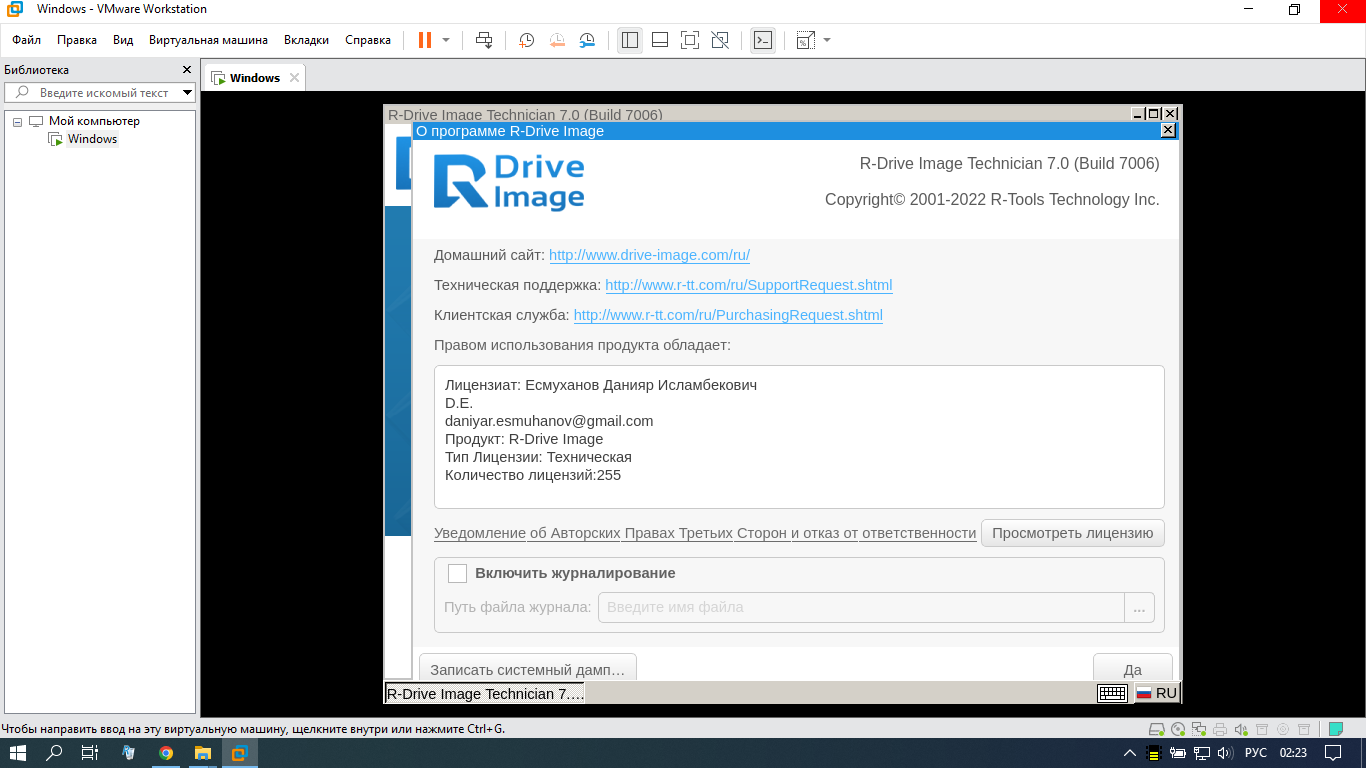Click the RU language flag indicator in VM
Viewport: 1366px width, 768px height.
pos(1156,693)
